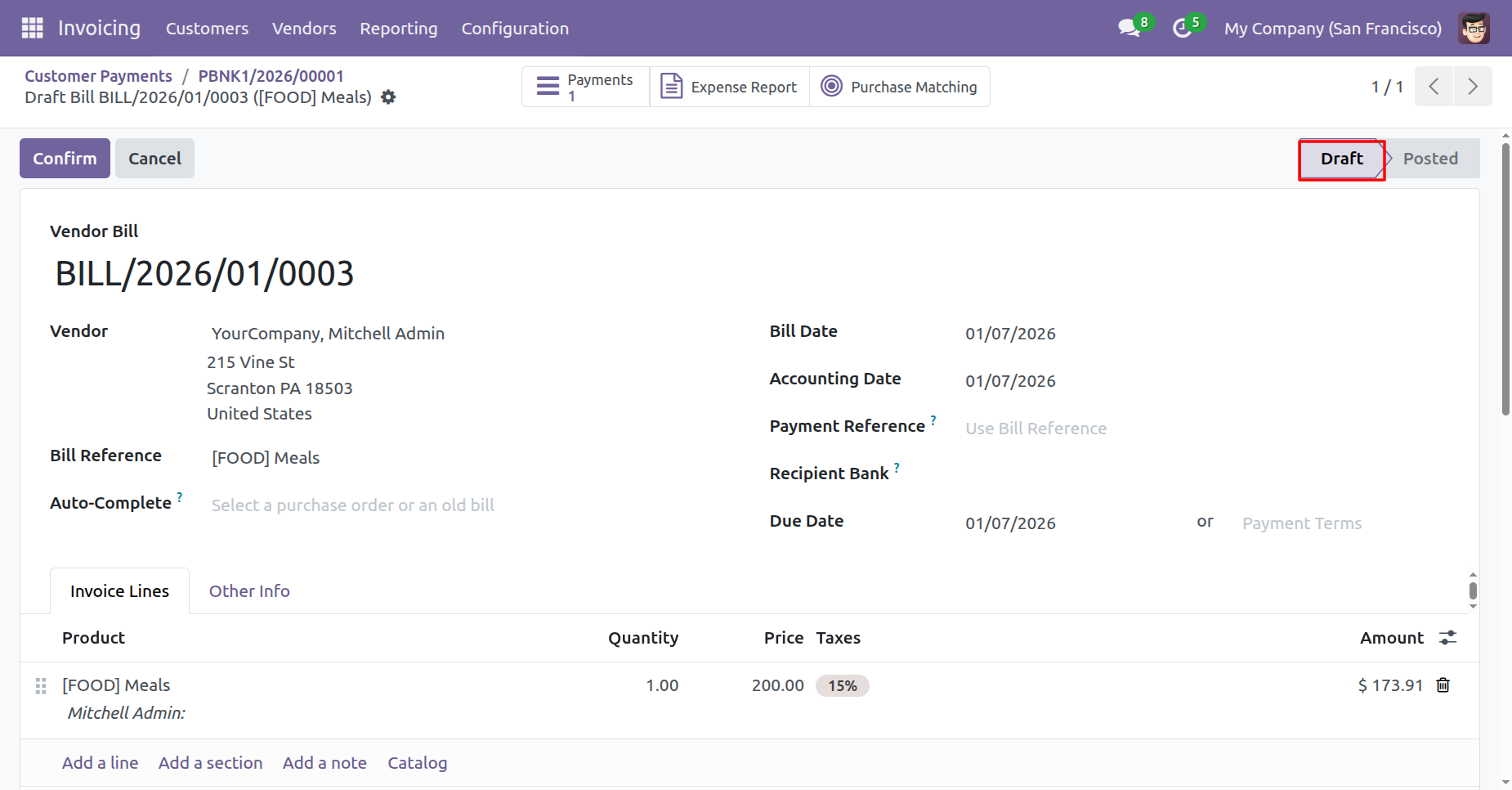Open the Purchase Matching smart button

(x=899, y=87)
